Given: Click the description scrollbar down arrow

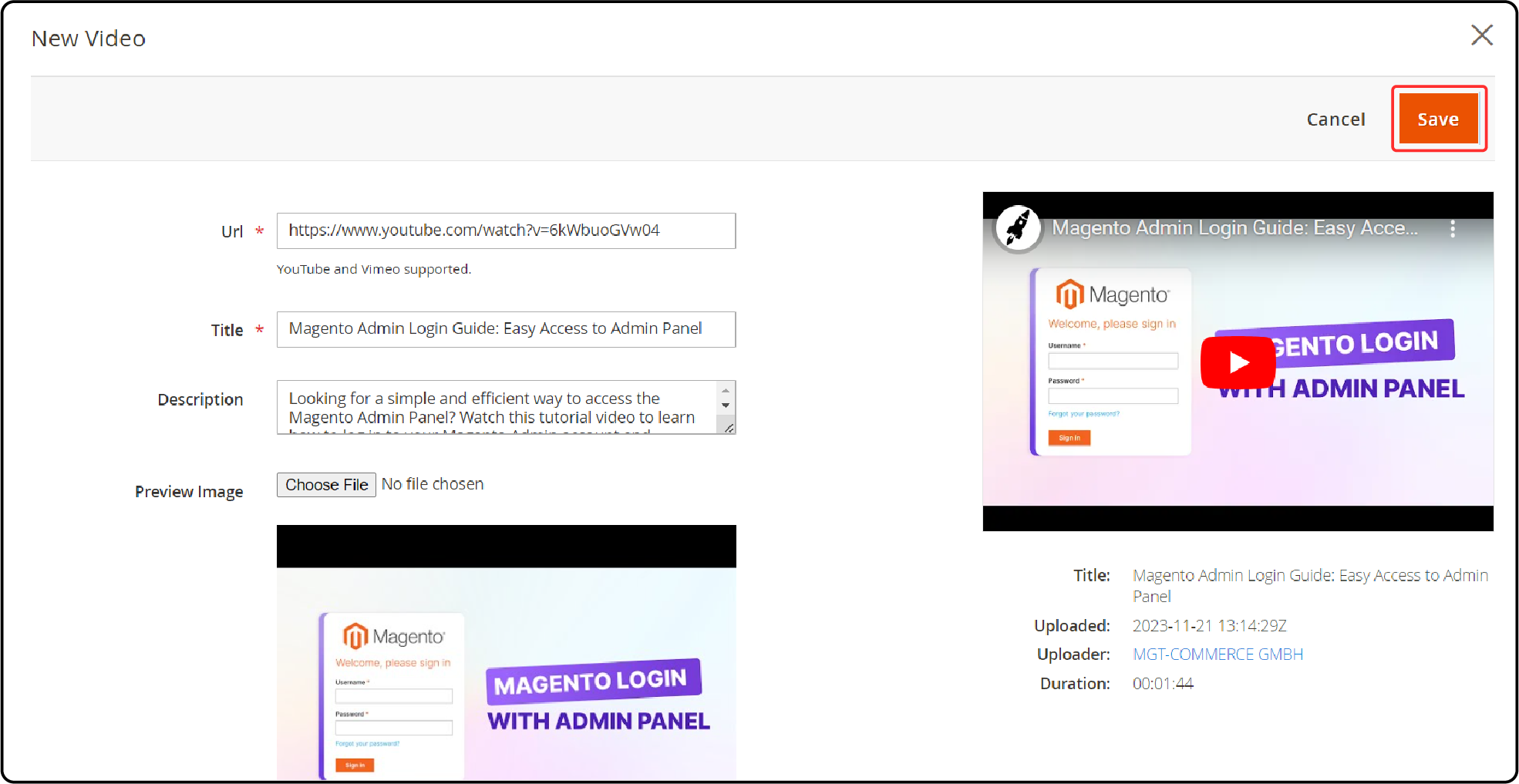Looking at the screenshot, I should pyautogui.click(x=726, y=405).
